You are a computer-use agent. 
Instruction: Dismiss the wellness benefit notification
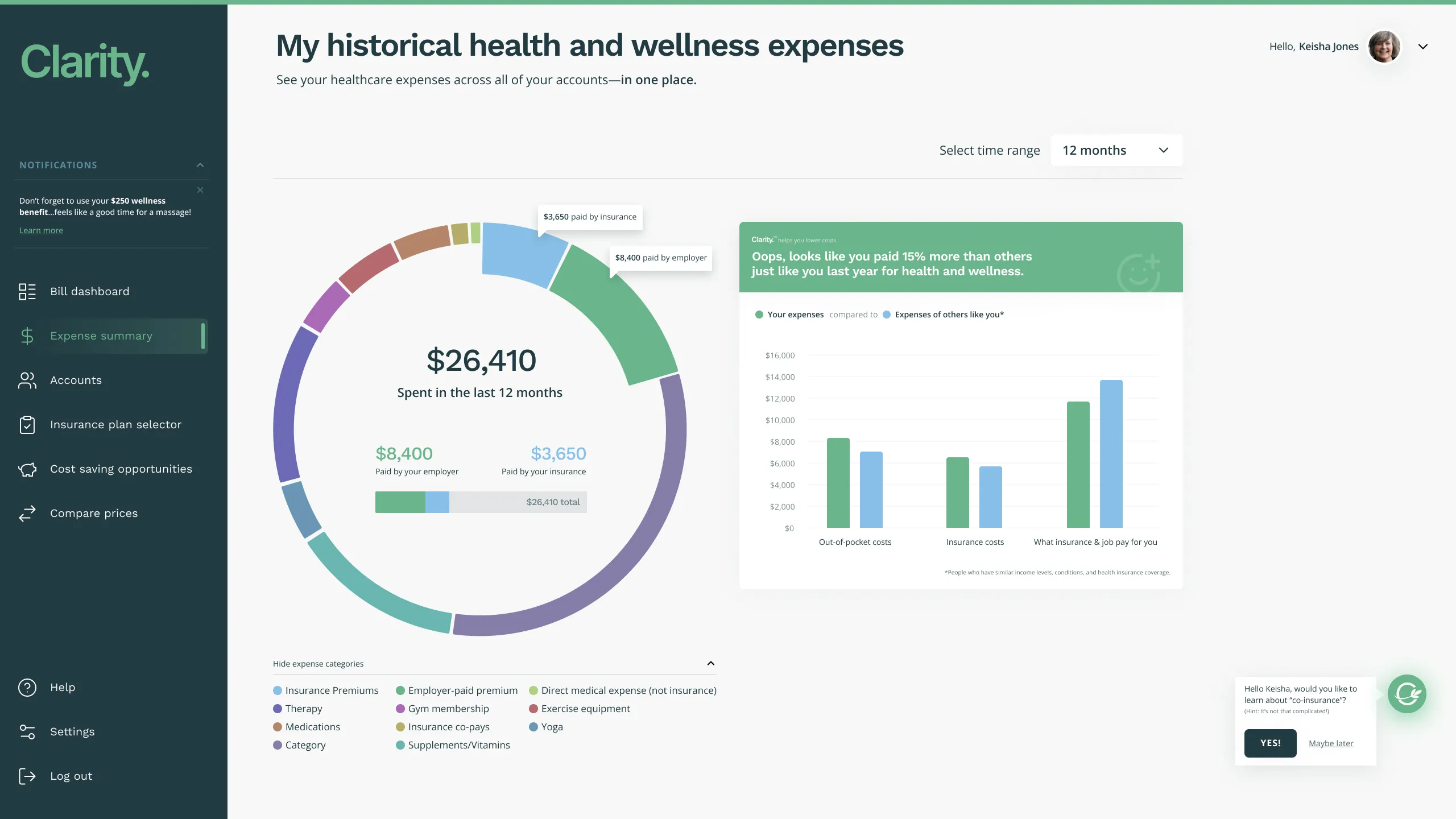click(x=200, y=190)
